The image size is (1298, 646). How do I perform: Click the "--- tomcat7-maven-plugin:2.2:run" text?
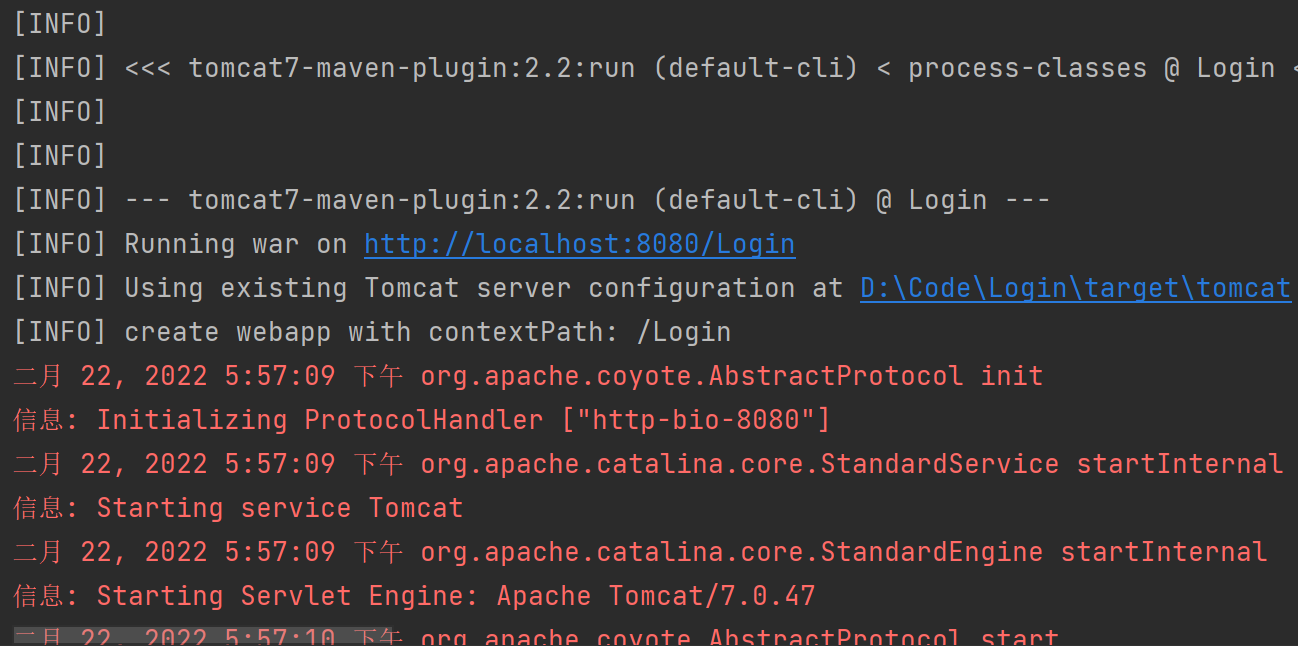pos(379,200)
